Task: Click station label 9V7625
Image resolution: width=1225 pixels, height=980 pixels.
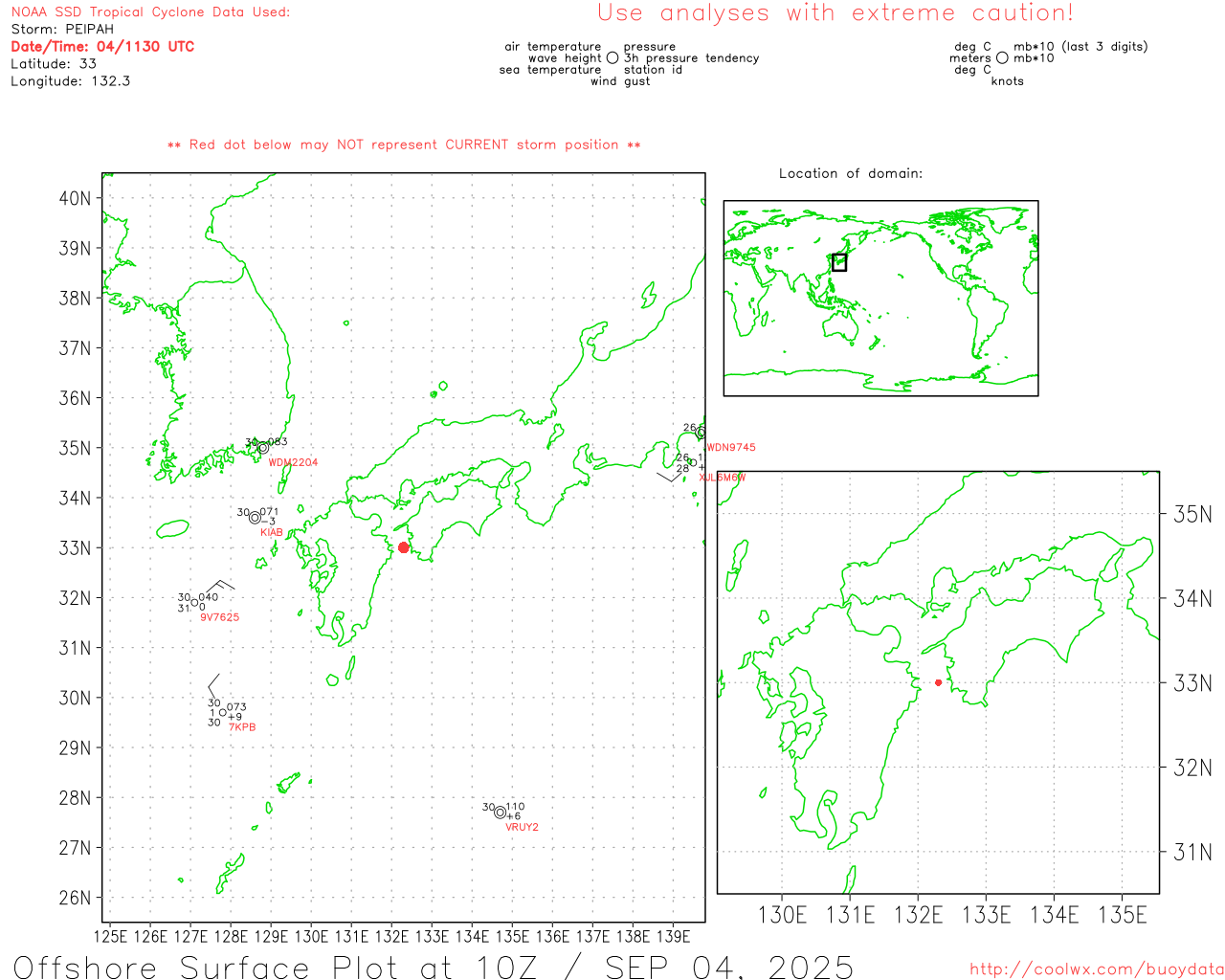Action: click(220, 617)
